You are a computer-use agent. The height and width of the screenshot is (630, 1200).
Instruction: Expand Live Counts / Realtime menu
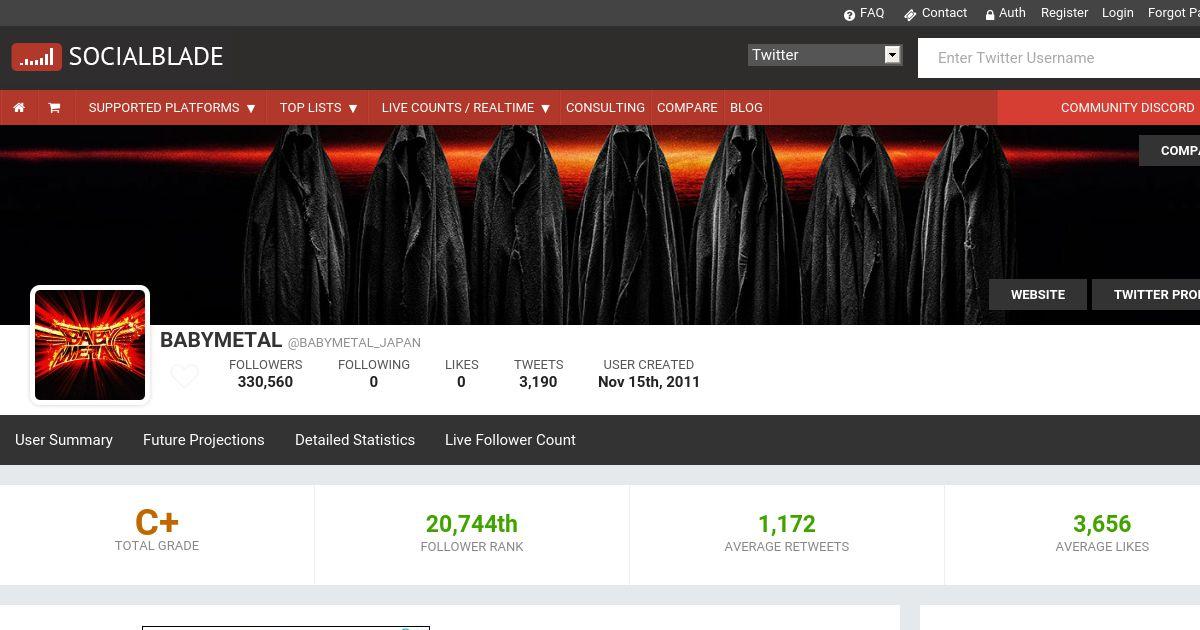click(466, 107)
